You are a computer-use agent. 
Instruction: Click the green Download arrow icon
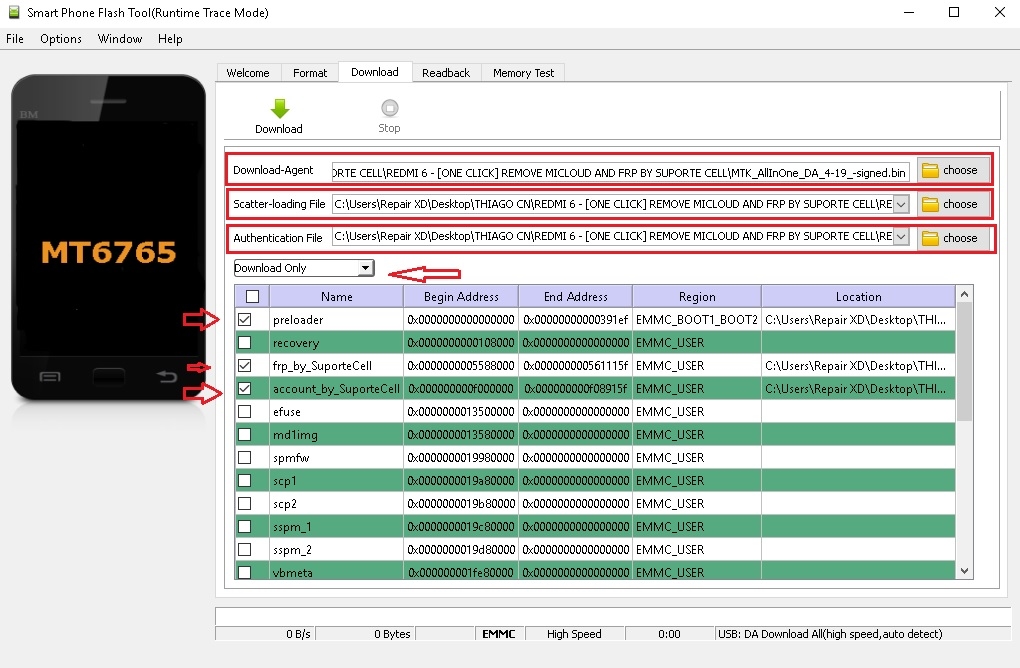coord(280,109)
